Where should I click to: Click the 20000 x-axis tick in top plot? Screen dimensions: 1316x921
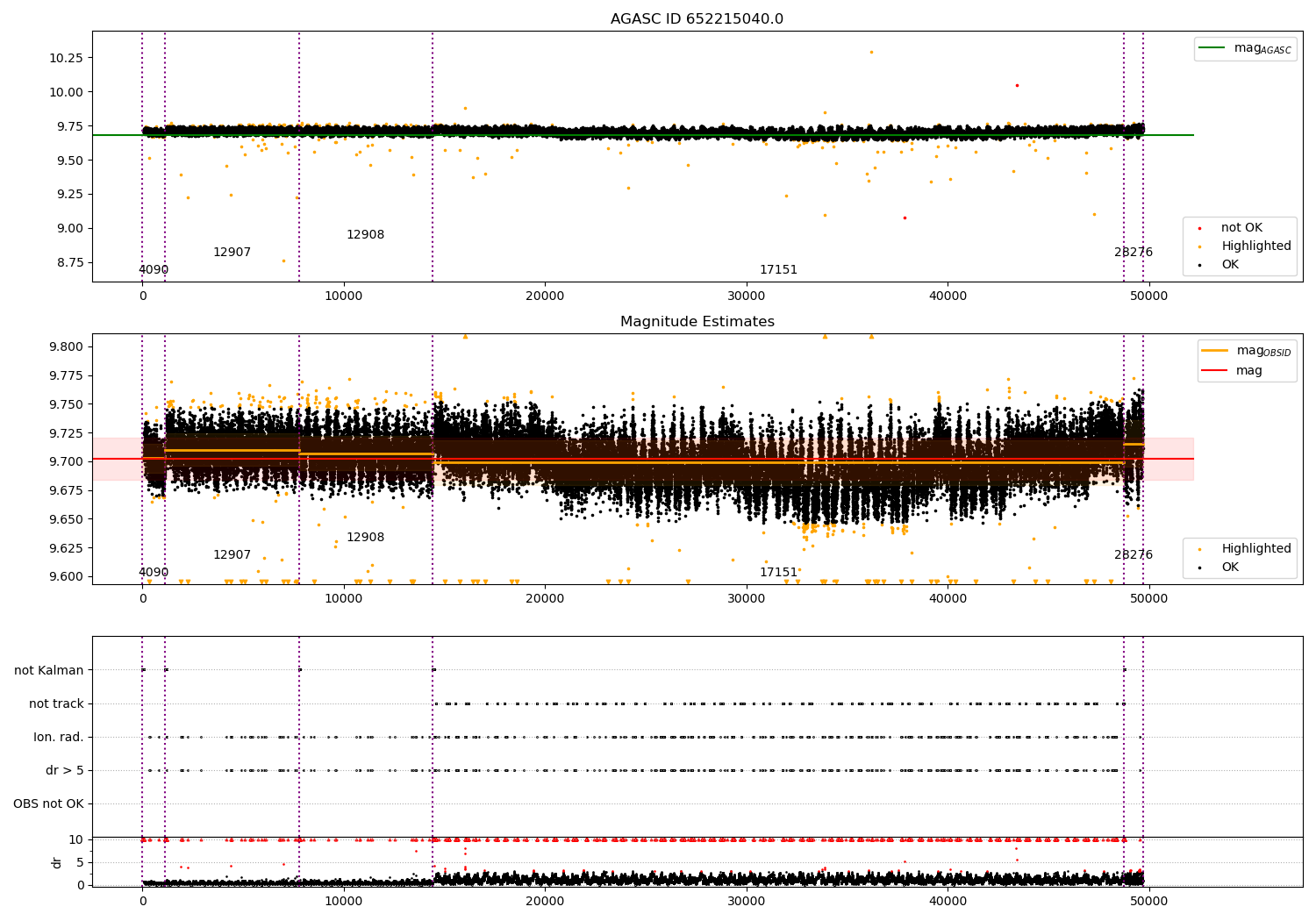[545, 296]
